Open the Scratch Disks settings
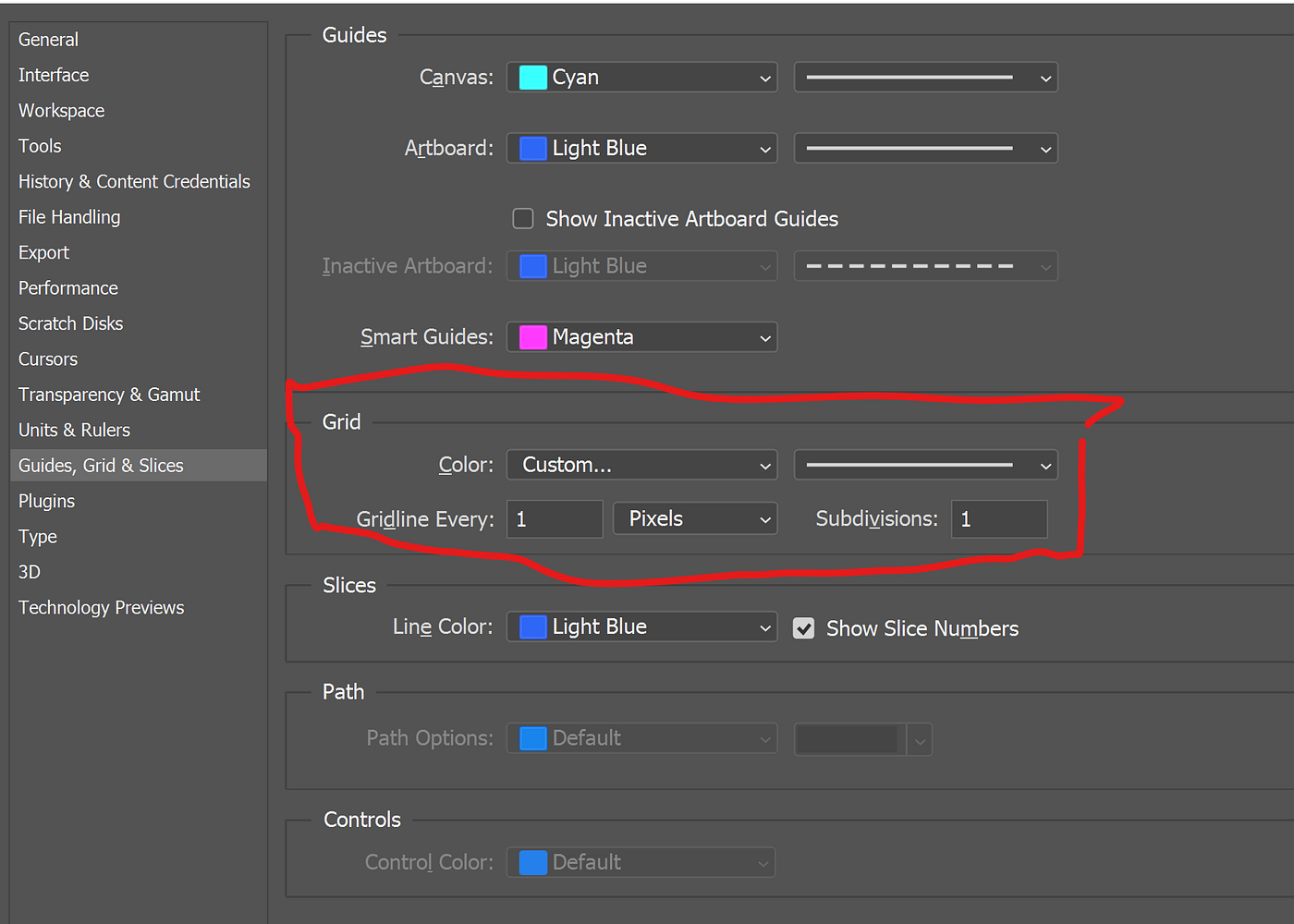This screenshot has height=924, width=1294. point(70,323)
